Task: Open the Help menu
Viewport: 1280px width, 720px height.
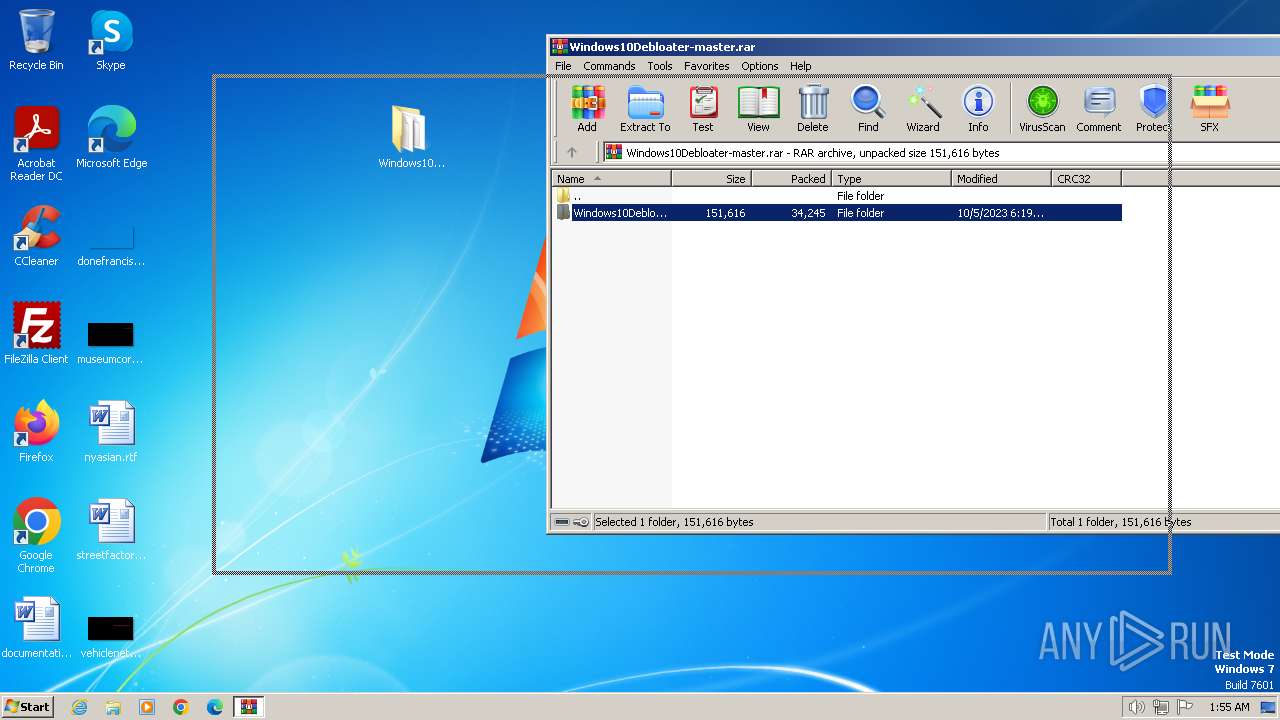Action: click(x=800, y=66)
